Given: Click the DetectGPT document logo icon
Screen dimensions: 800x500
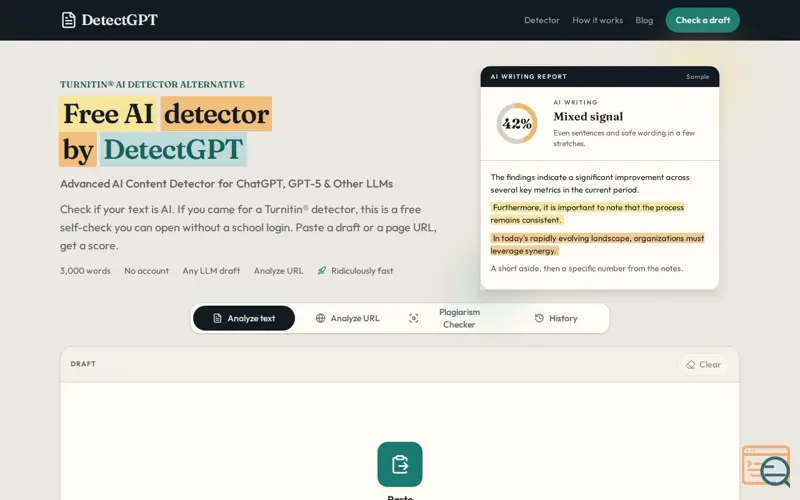Looking at the screenshot, I should 68,20.
